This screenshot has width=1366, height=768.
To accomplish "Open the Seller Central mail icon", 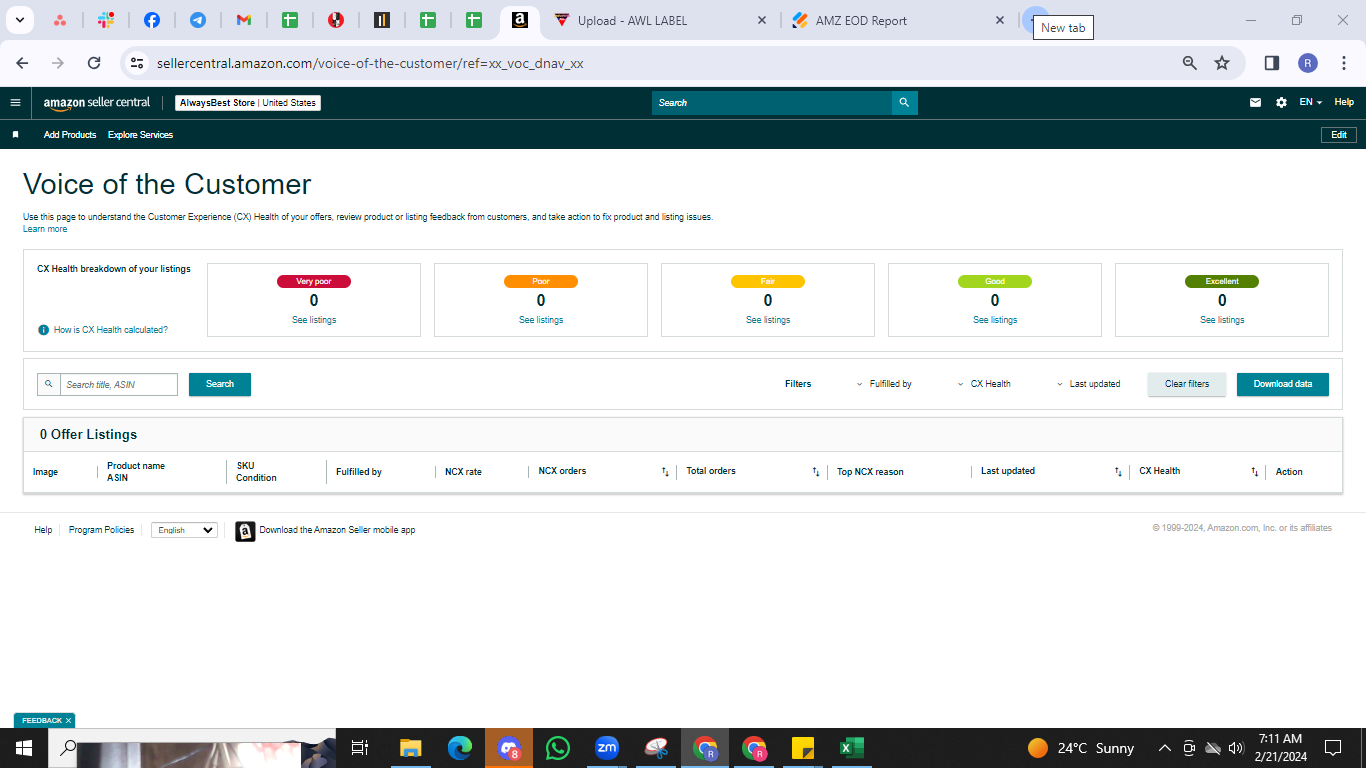I will pos(1256,102).
